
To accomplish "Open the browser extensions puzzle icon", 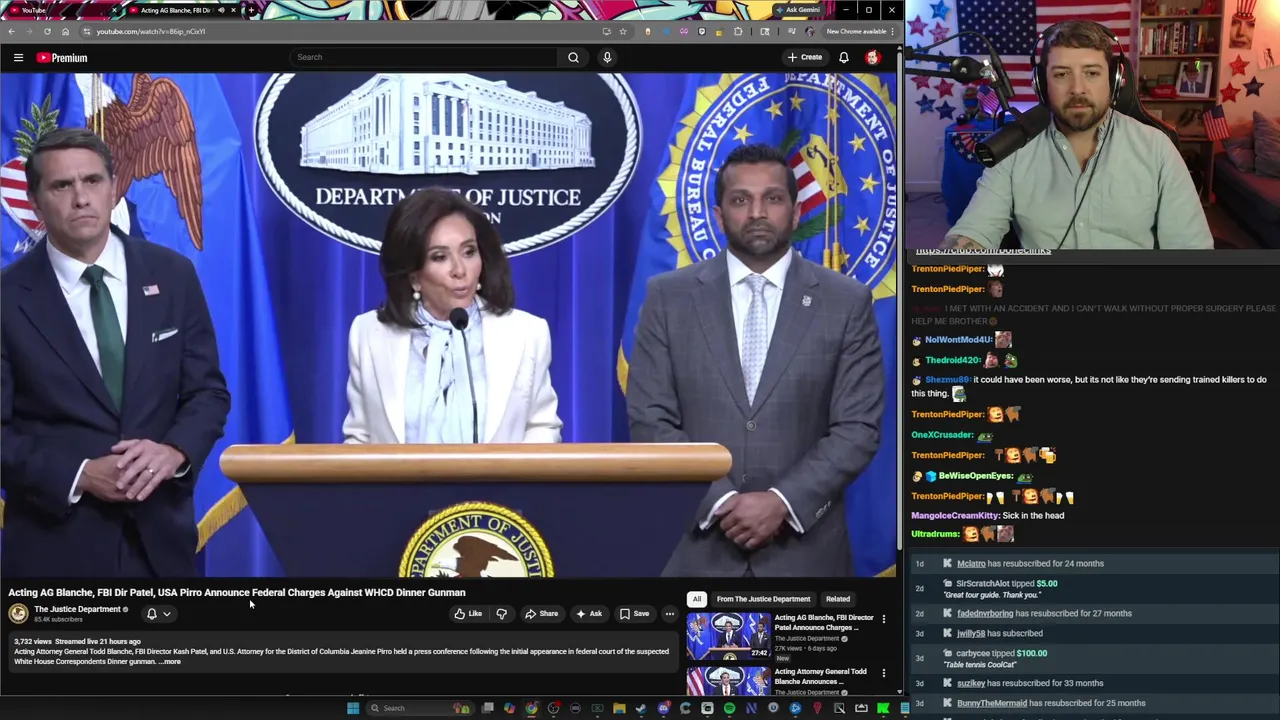I will (x=738, y=31).
